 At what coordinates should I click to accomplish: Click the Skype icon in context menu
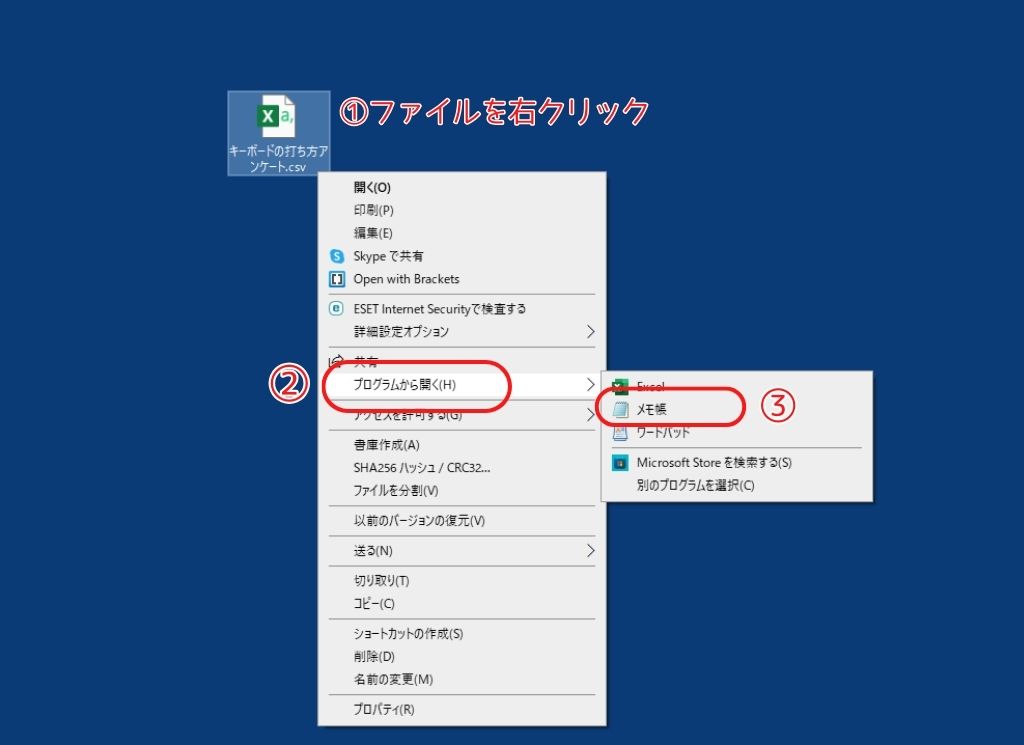(x=337, y=256)
